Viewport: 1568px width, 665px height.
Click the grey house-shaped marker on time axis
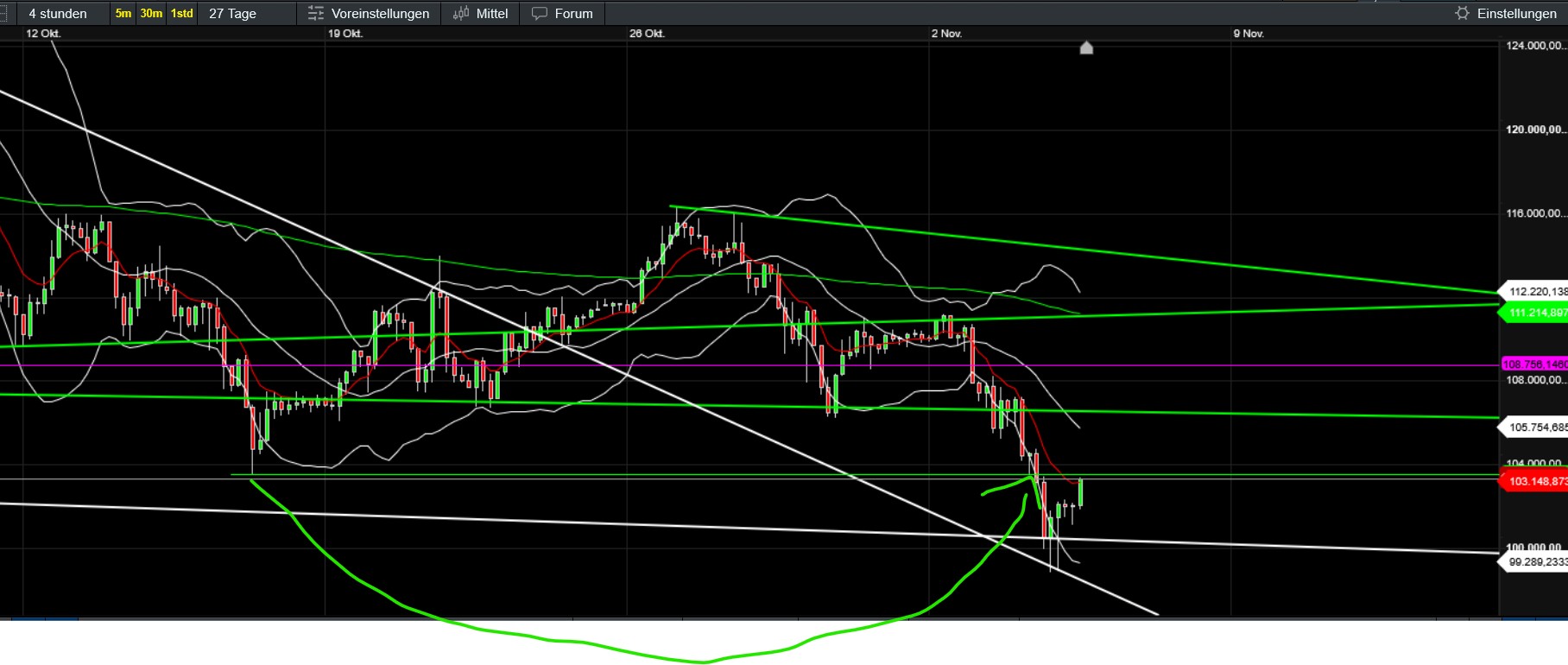point(1086,47)
